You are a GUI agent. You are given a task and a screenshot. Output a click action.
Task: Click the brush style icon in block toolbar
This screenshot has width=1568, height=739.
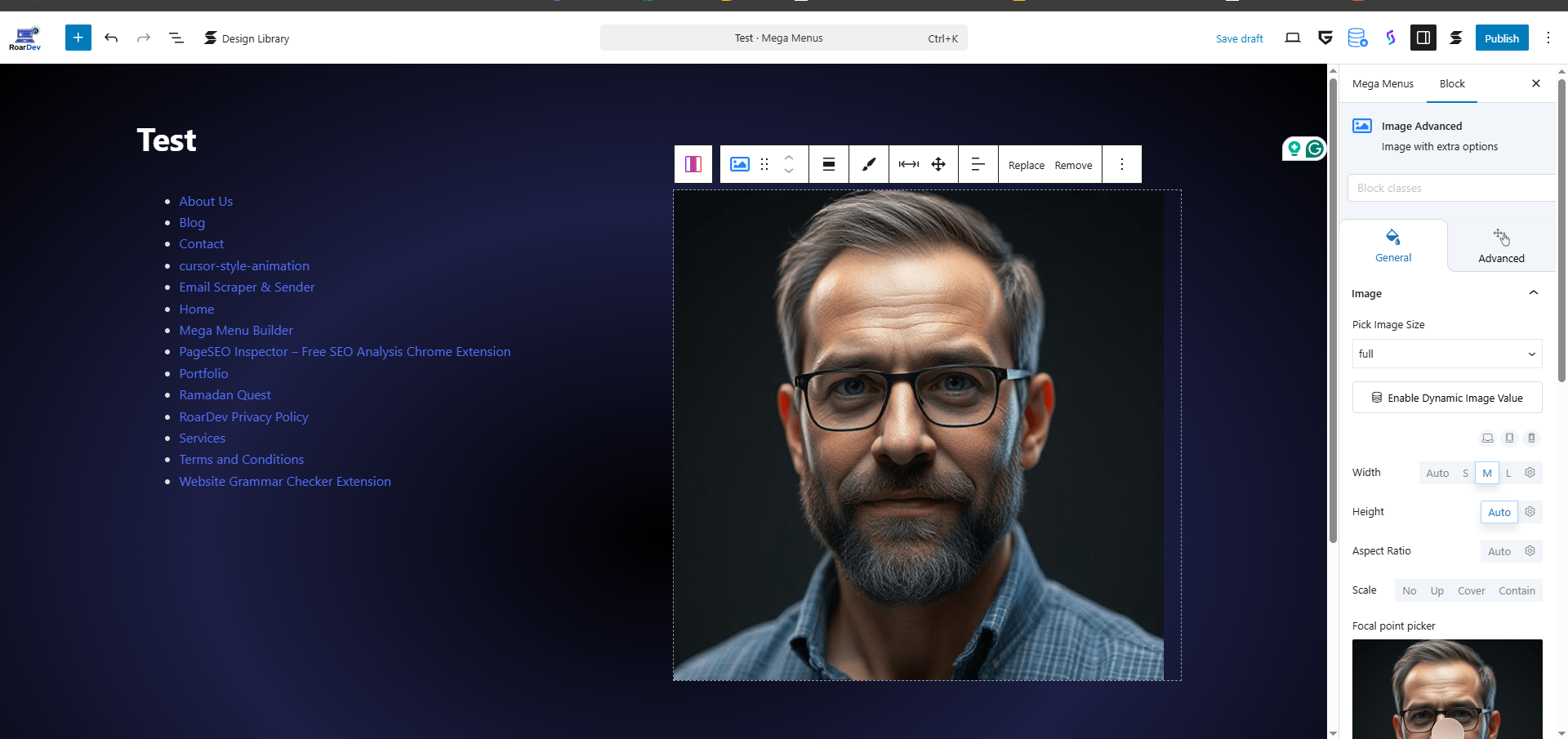(x=869, y=164)
